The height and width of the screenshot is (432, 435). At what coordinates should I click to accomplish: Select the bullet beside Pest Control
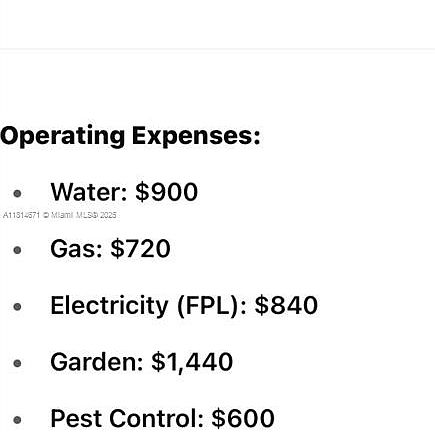(17, 420)
